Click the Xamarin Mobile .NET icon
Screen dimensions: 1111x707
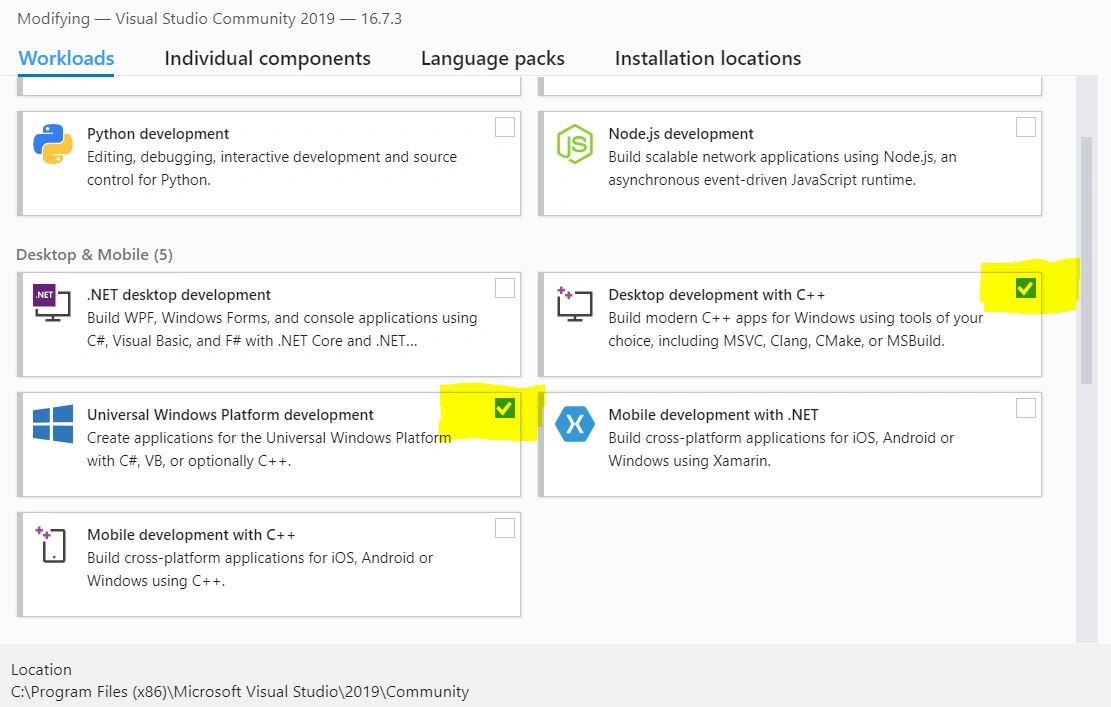click(574, 424)
